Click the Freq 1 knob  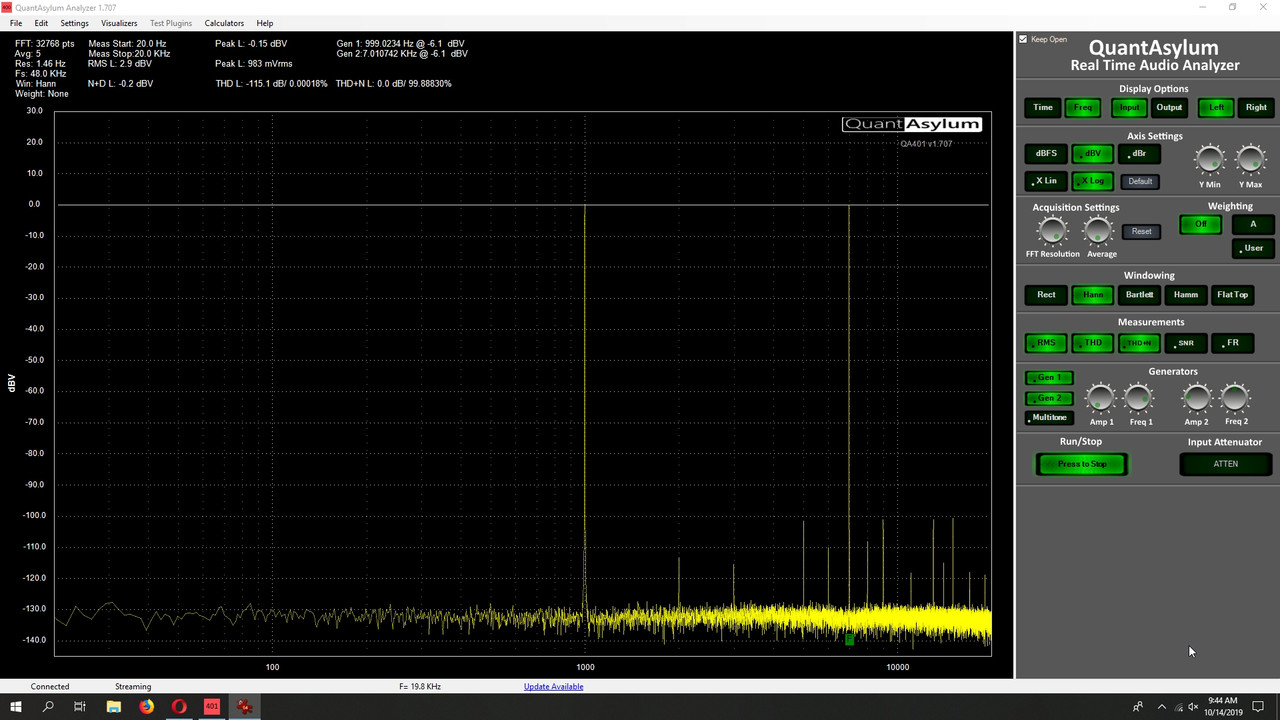(x=1140, y=398)
